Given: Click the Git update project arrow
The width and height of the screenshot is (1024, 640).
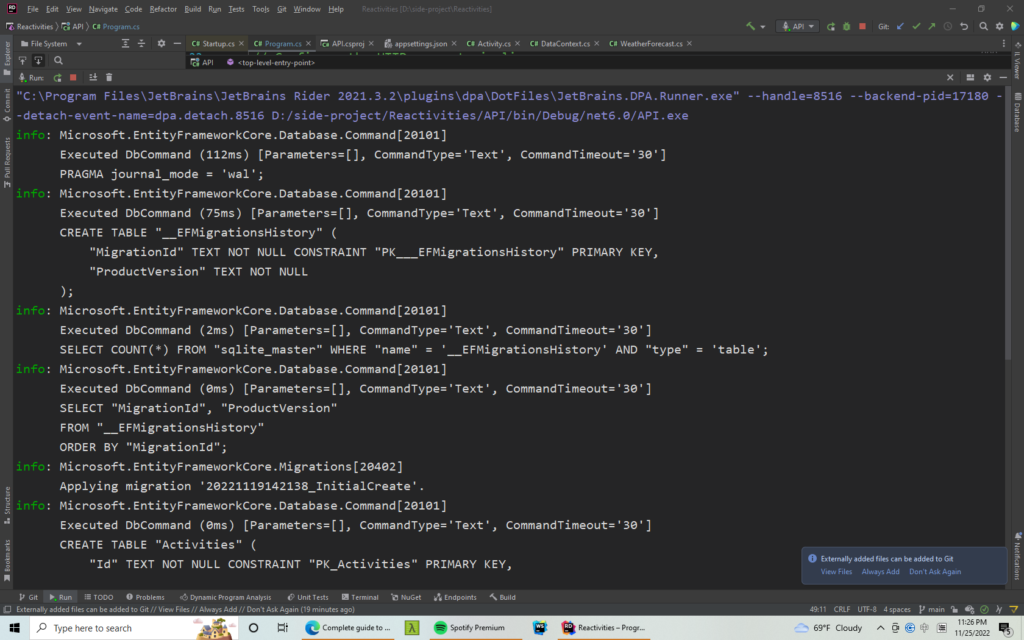Looking at the screenshot, I should pos(901,27).
